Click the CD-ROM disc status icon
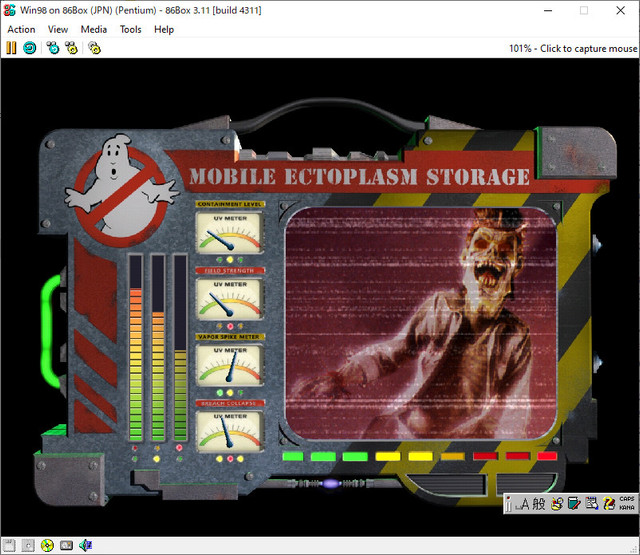 click(x=47, y=545)
